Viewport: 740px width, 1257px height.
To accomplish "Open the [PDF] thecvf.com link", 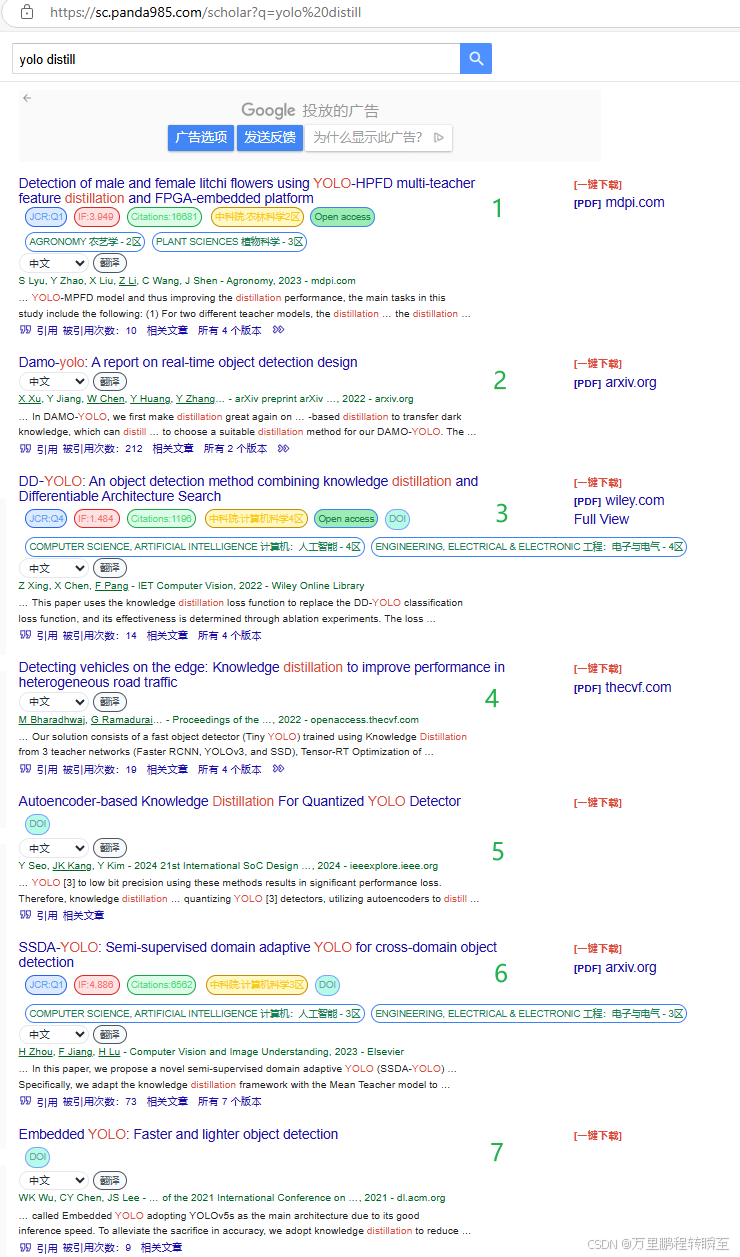I will 623,687.
